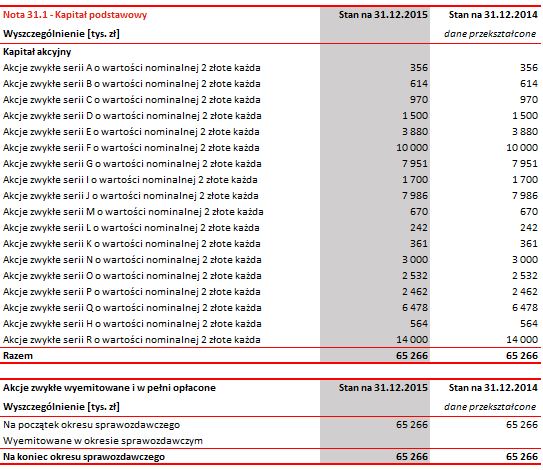Click the series P value 2 462 for 31.12.2015
Image resolution: width=543 pixels, height=470 pixels.
pos(415,292)
